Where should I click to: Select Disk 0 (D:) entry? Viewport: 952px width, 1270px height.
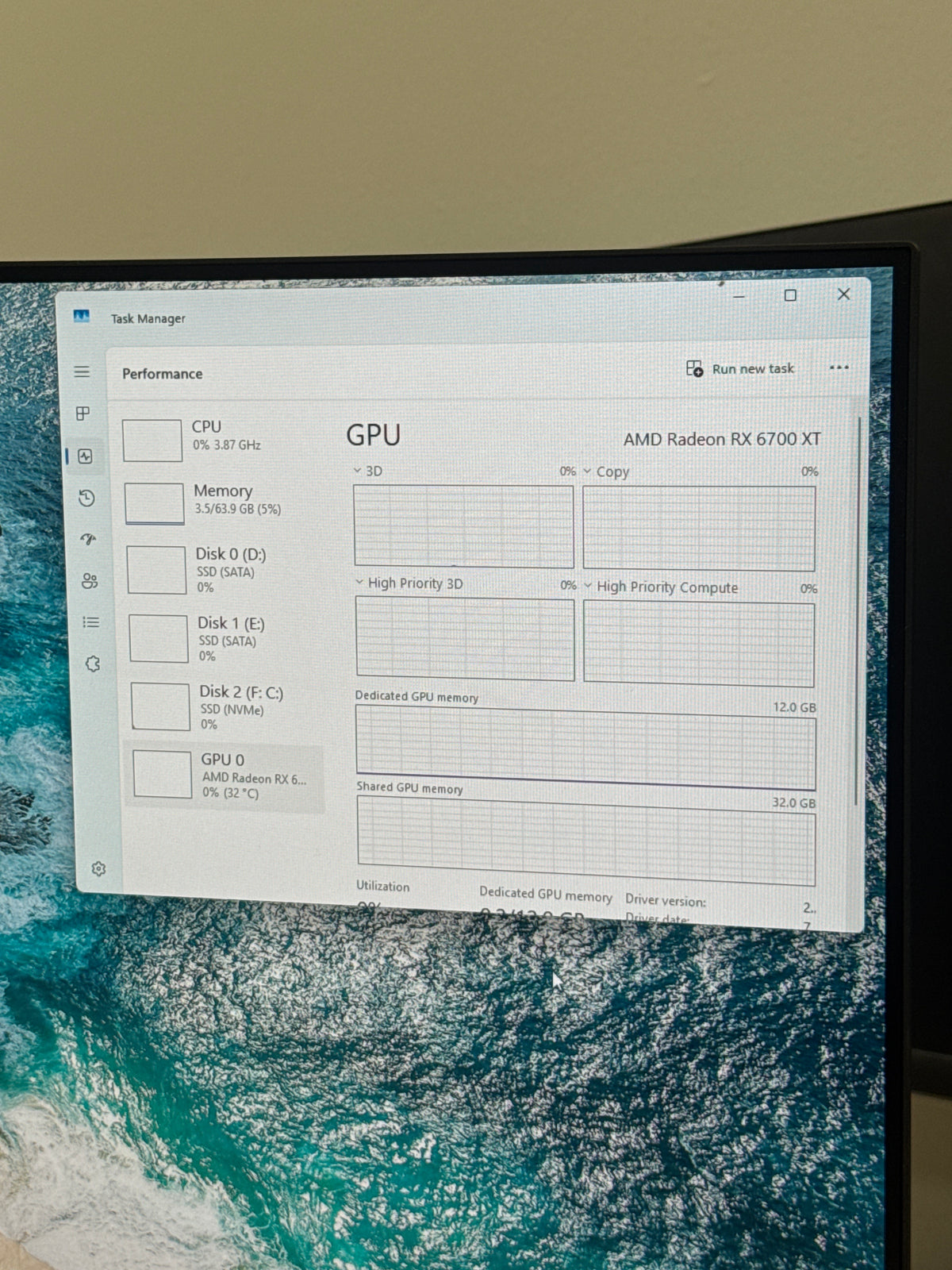pyautogui.click(x=224, y=569)
